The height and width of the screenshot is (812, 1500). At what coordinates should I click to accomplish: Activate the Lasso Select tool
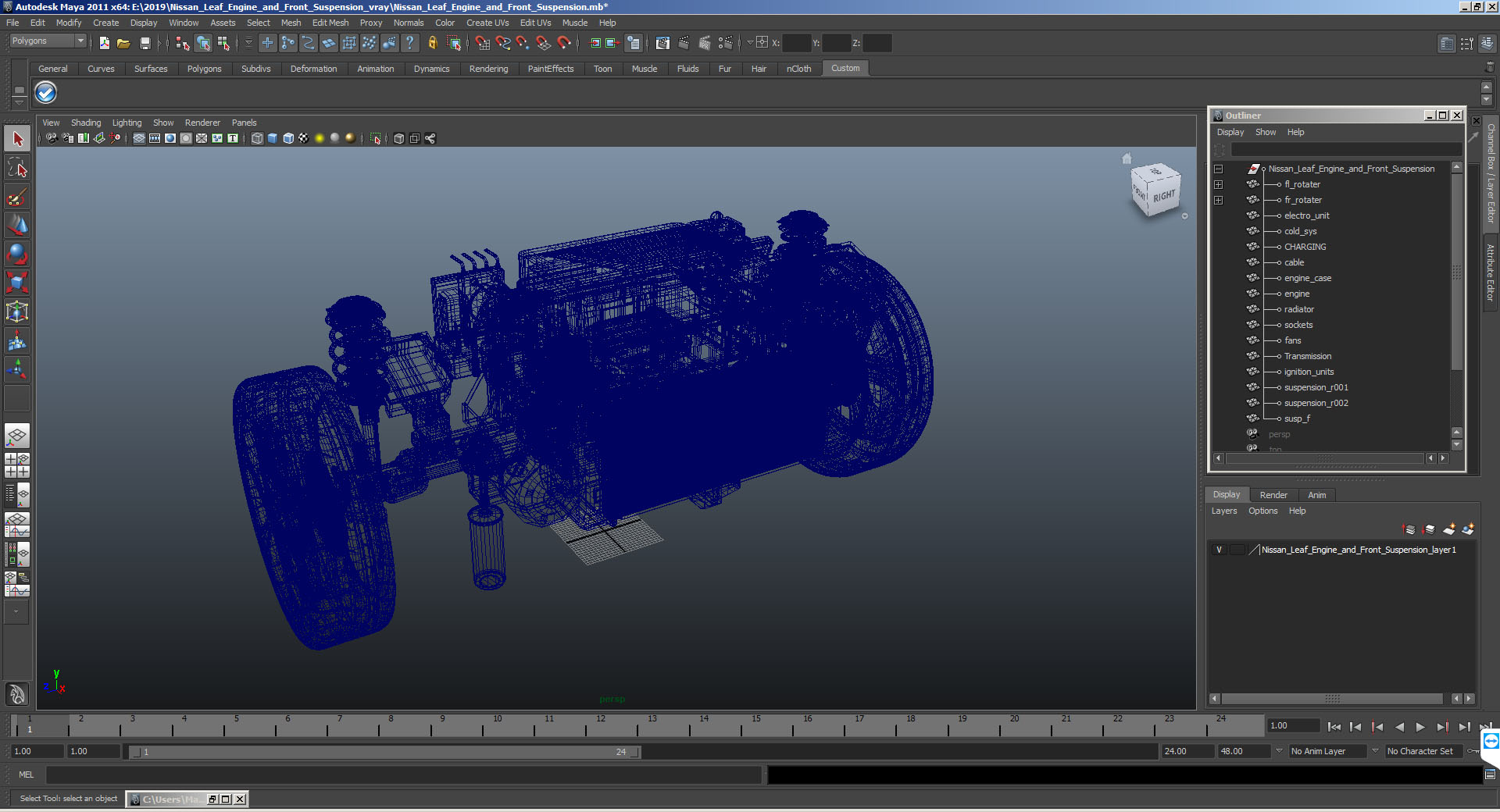[x=17, y=168]
